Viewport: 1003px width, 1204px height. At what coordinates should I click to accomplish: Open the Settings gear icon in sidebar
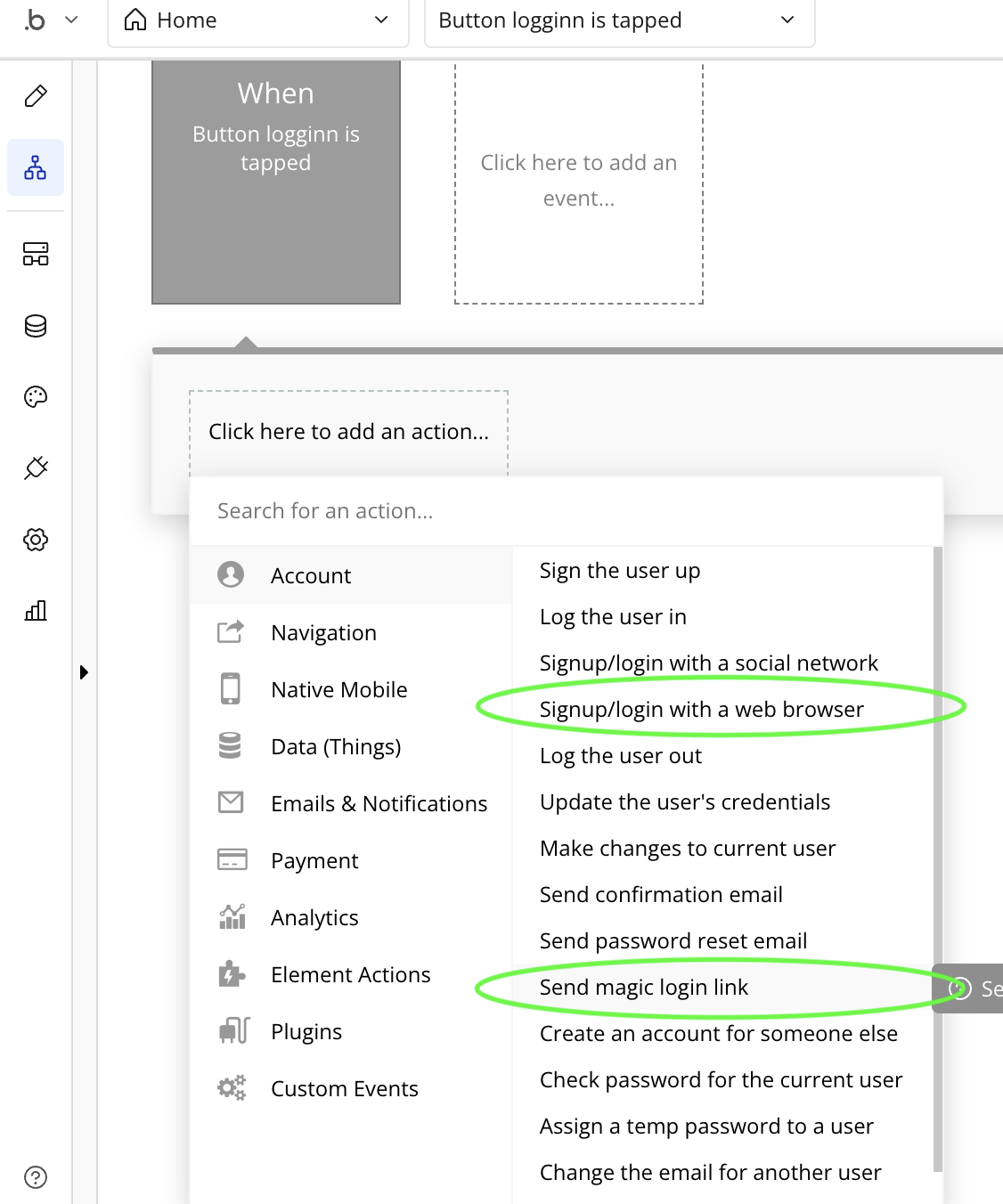click(x=36, y=540)
